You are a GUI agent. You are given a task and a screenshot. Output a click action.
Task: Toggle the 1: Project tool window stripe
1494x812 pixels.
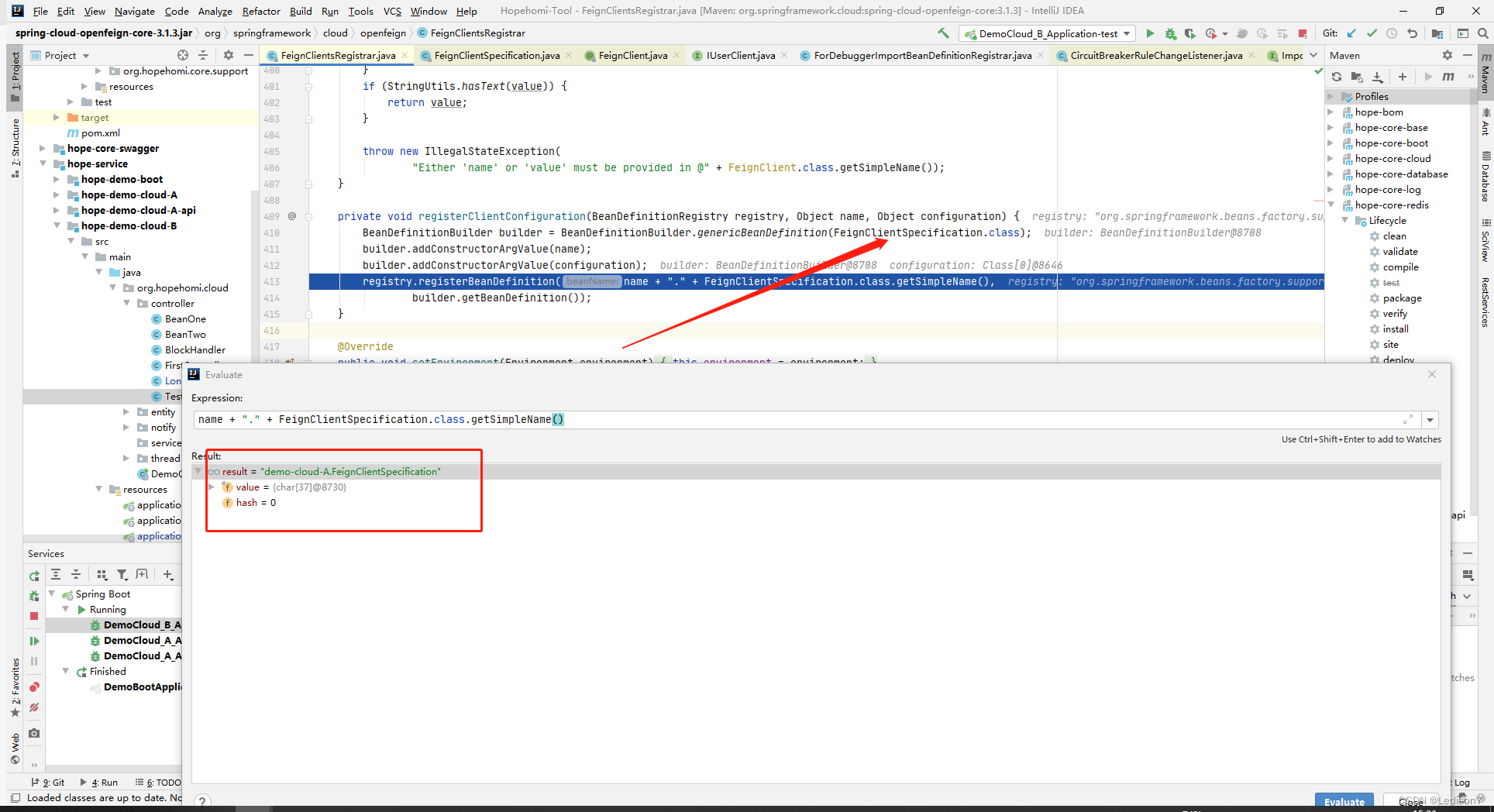tap(15, 77)
